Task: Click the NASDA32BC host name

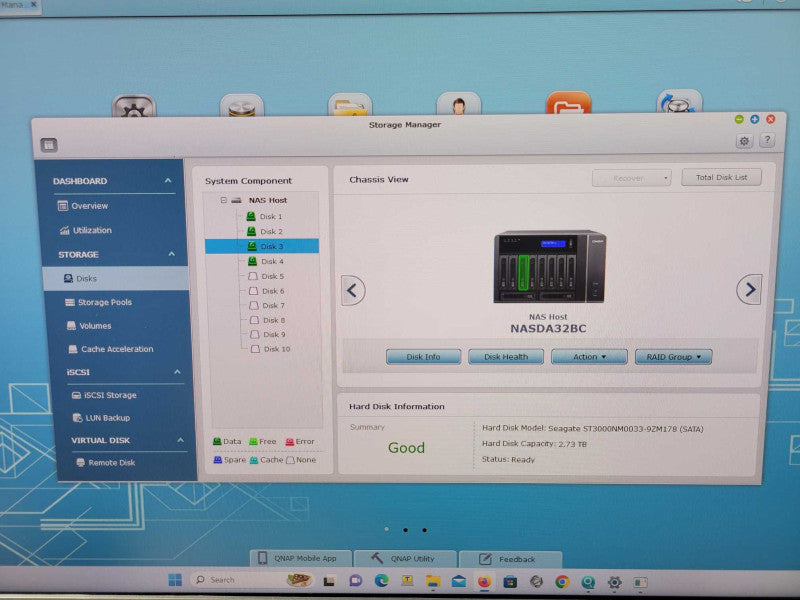Action: point(548,329)
